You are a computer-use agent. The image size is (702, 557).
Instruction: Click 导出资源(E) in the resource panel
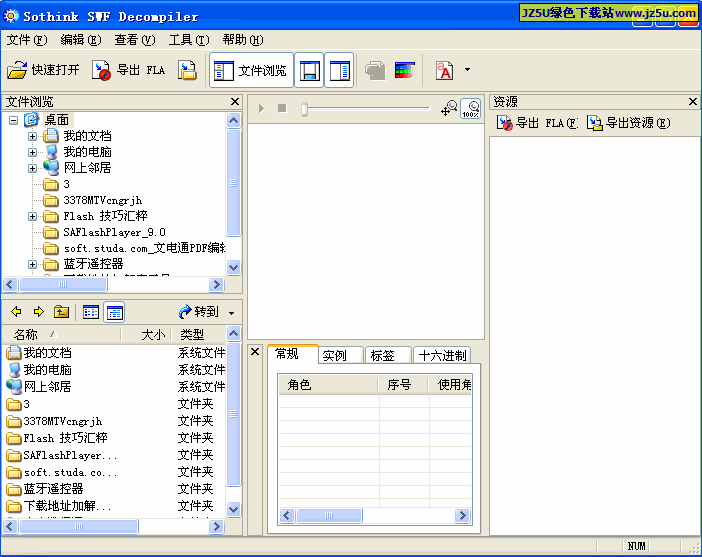[629, 123]
